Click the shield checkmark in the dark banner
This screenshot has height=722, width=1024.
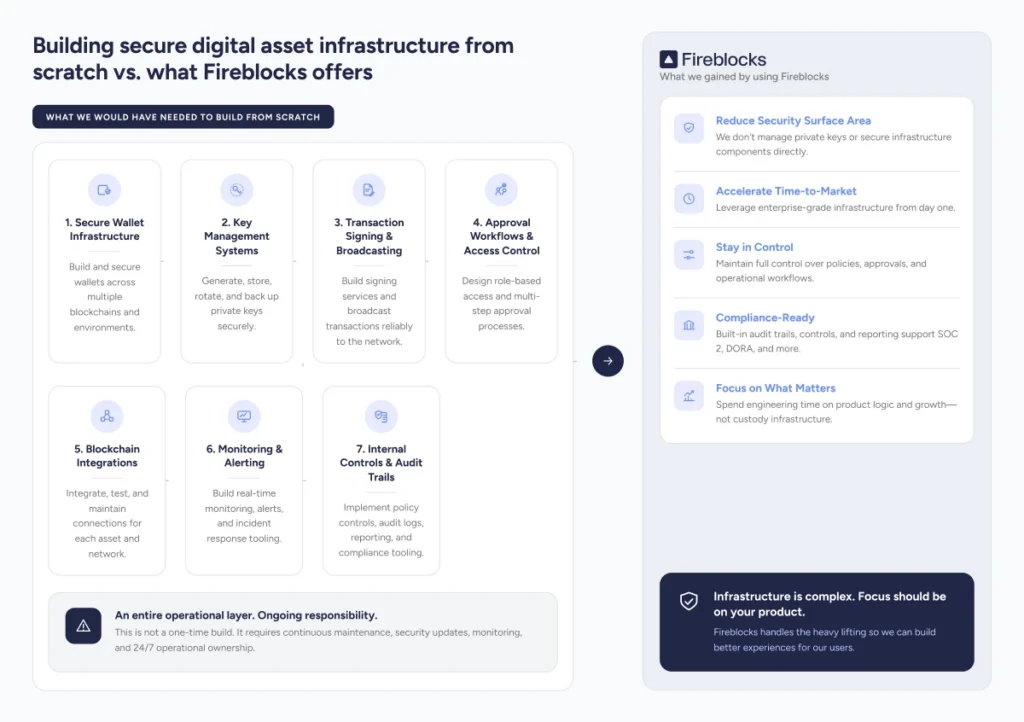click(689, 601)
